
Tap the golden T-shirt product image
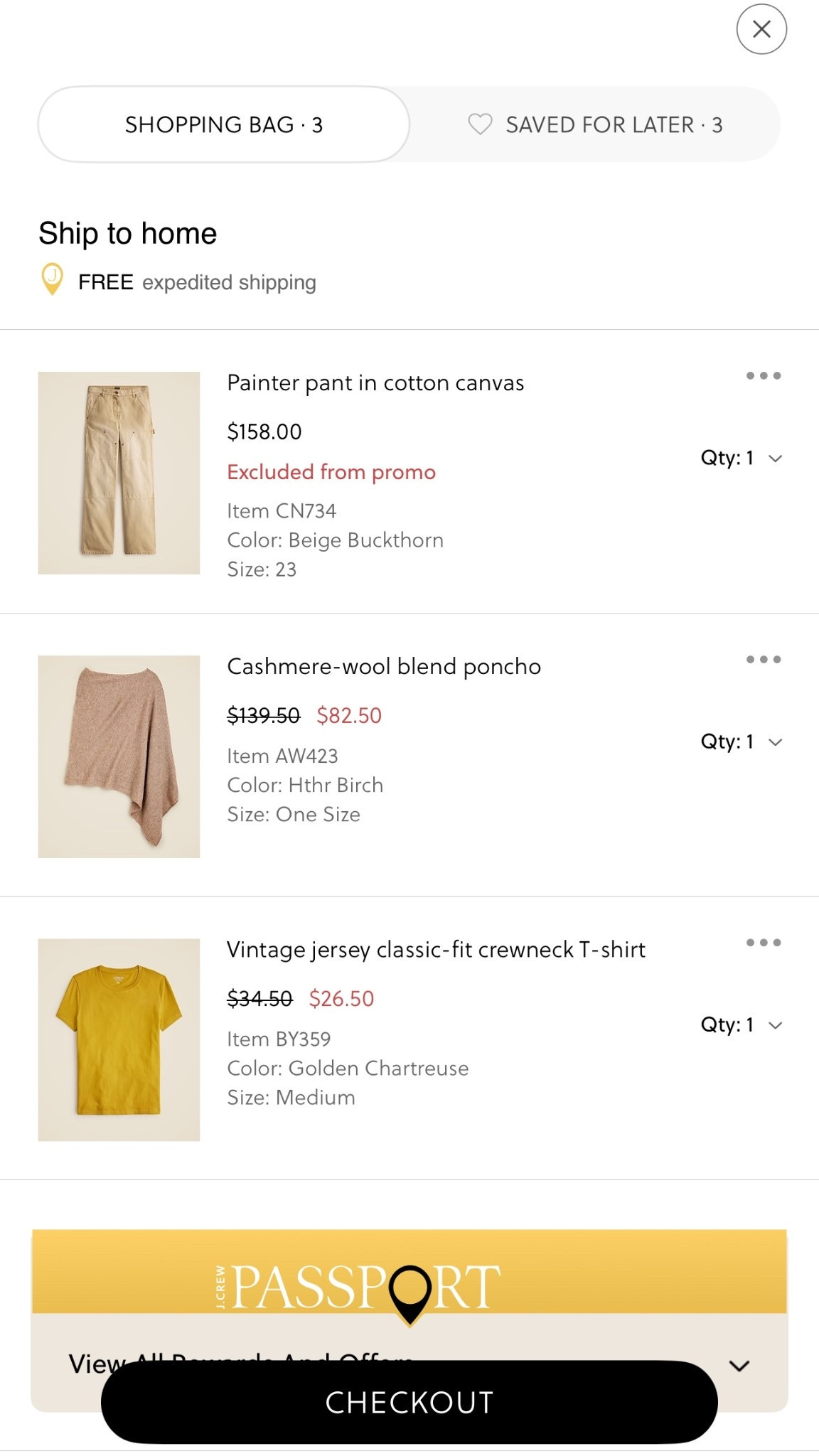click(x=119, y=1039)
